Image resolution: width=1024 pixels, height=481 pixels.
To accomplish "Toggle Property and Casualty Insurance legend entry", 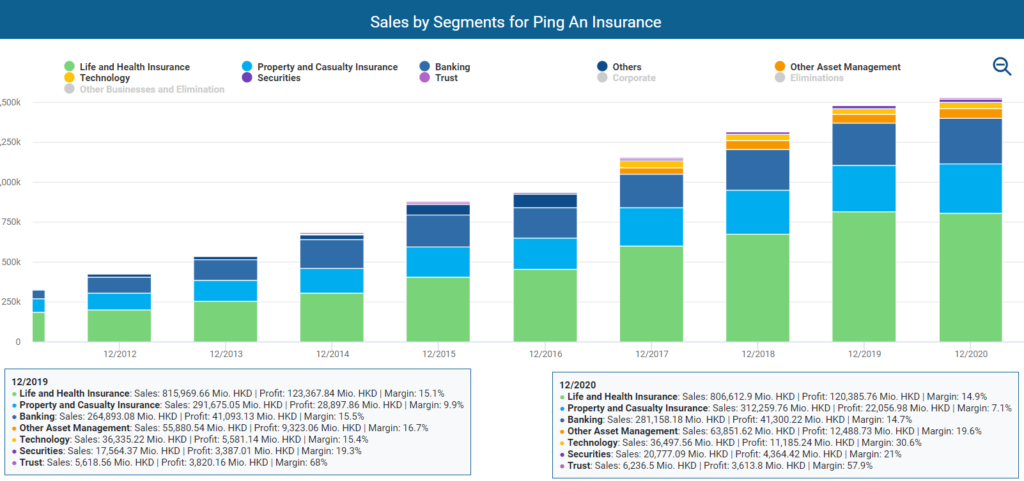I will pos(319,67).
